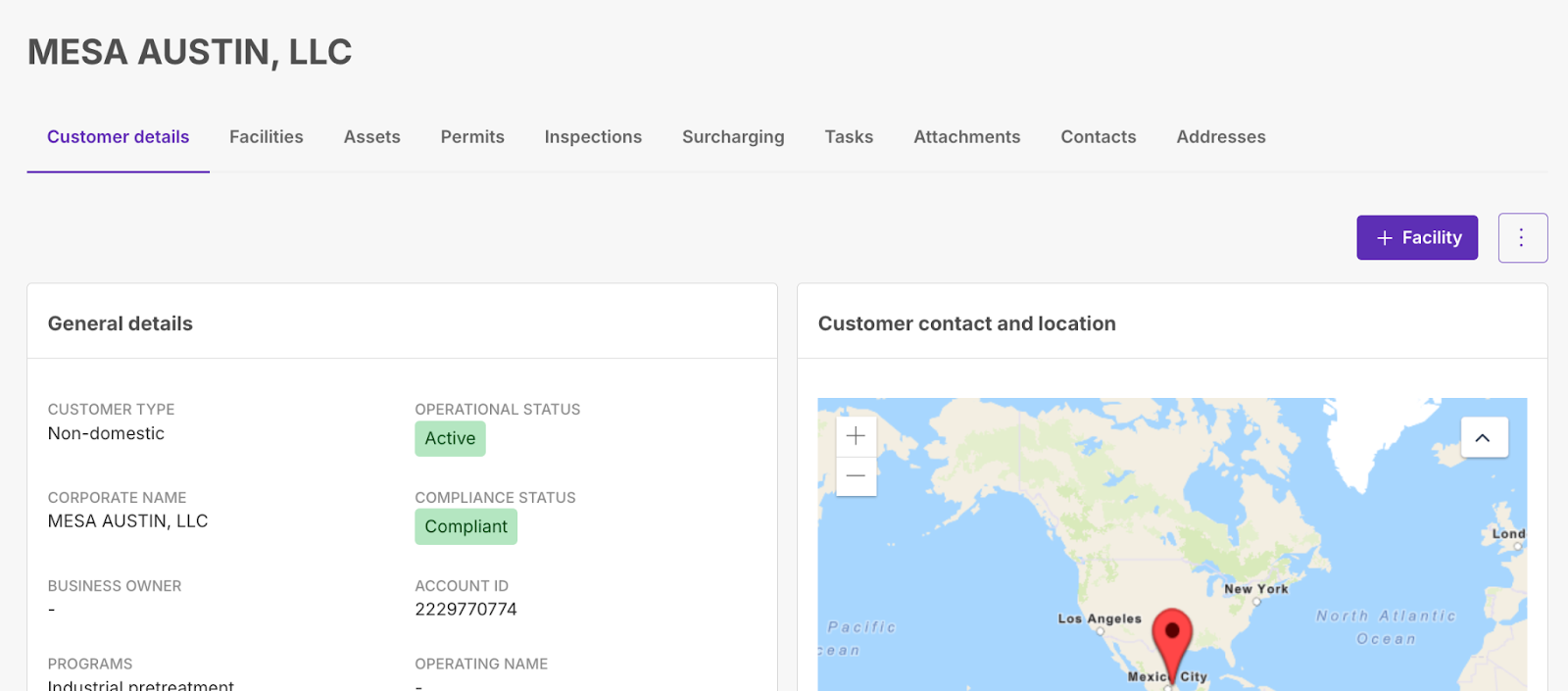Screen dimensions: 1568x691
Task: Click the New York label on map
Action: pos(1255,589)
